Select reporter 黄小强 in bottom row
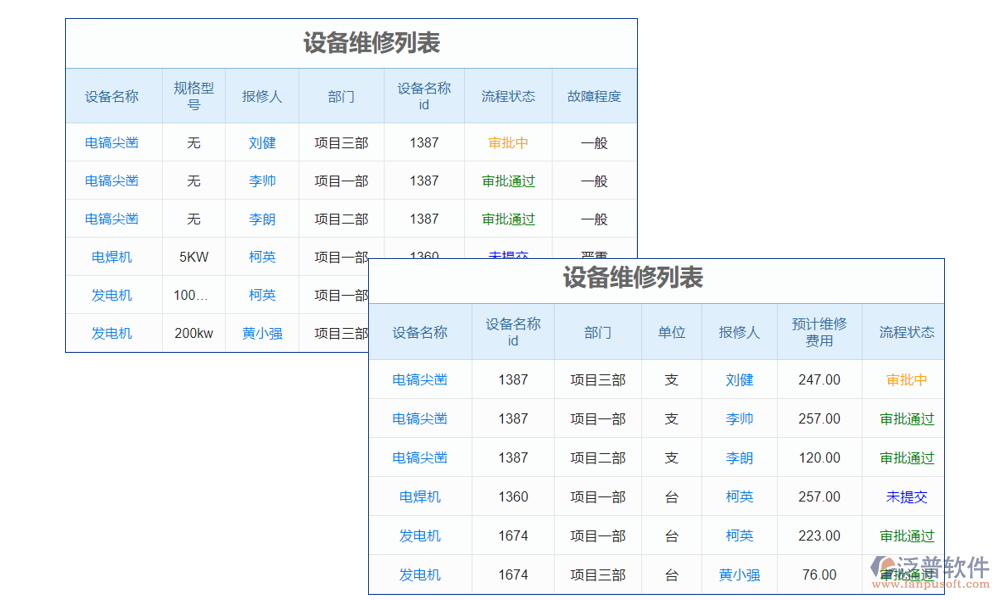 coord(739,574)
